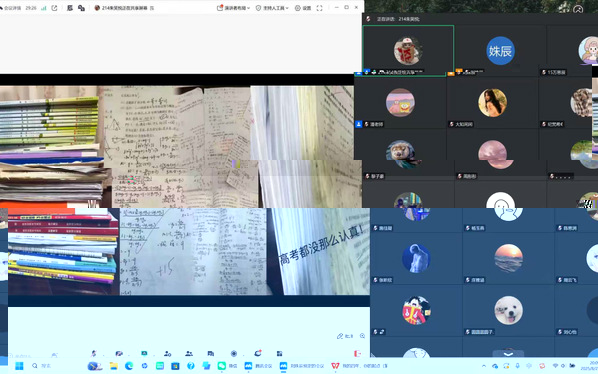Expand participant list with bottom chevron
The width and height of the screenshot is (598, 374).
pyautogui.click(x=508, y=353)
